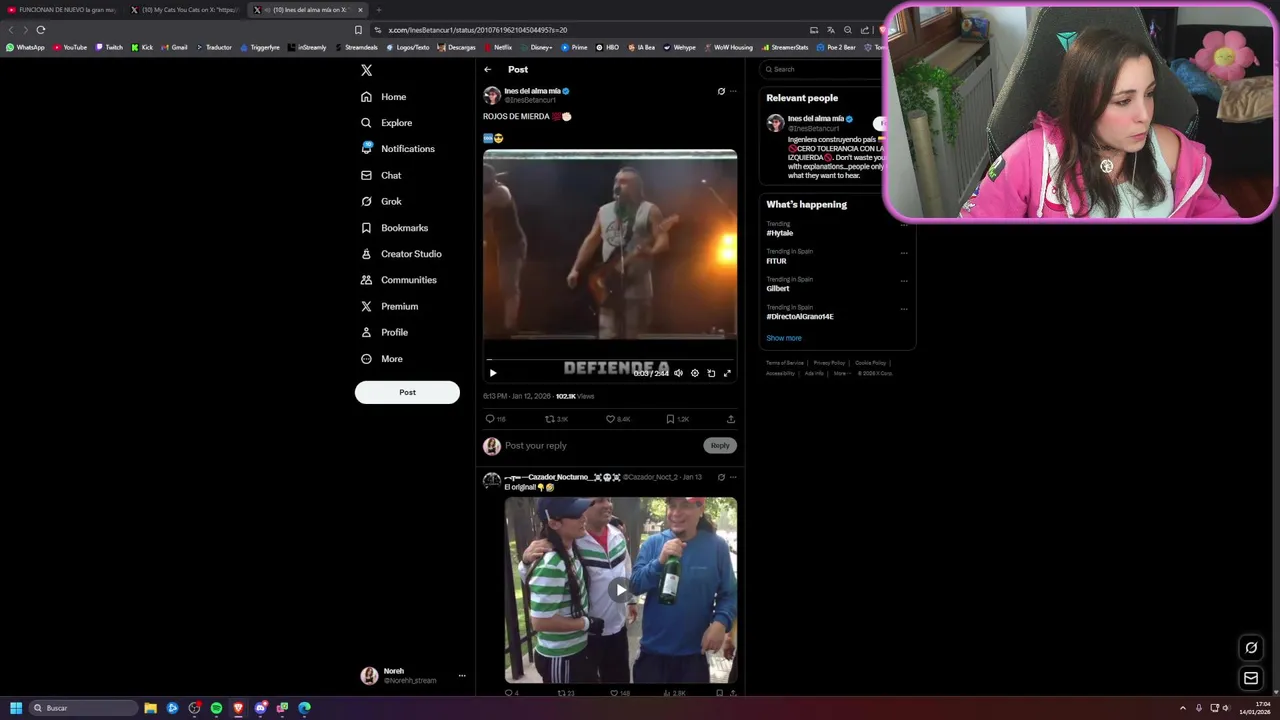Click Show more under trends

coord(784,338)
